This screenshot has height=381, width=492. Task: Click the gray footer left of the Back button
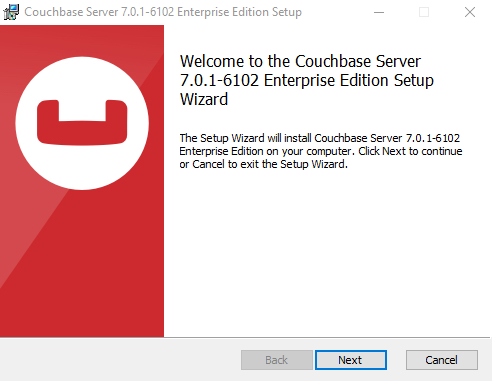click(120, 360)
